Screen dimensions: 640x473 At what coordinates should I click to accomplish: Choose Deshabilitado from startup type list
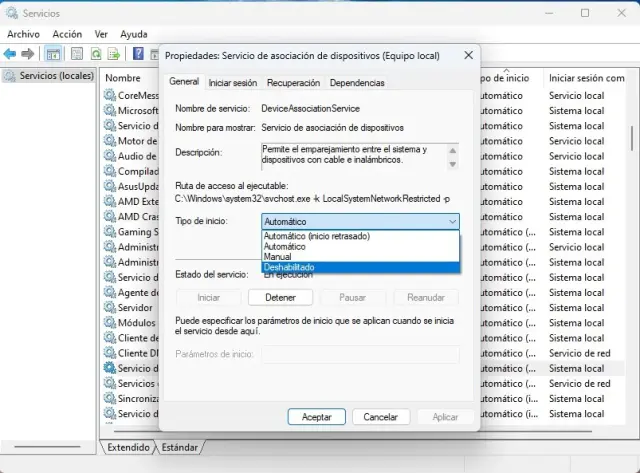tap(288, 267)
